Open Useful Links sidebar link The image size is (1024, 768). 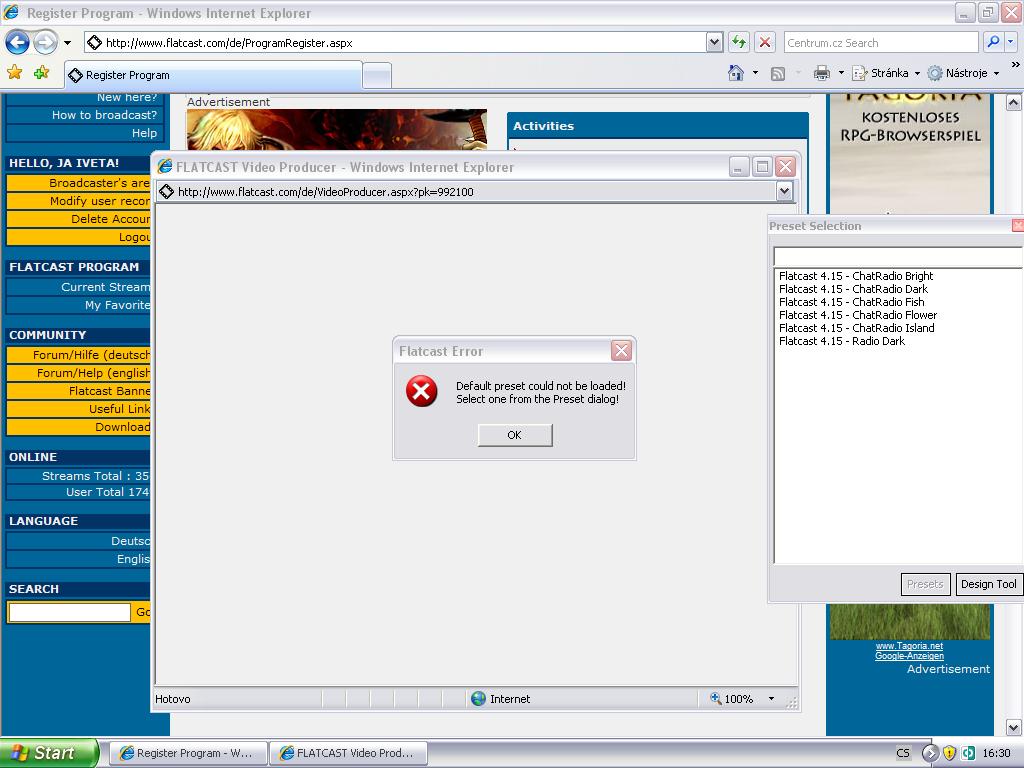coord(78,409)
